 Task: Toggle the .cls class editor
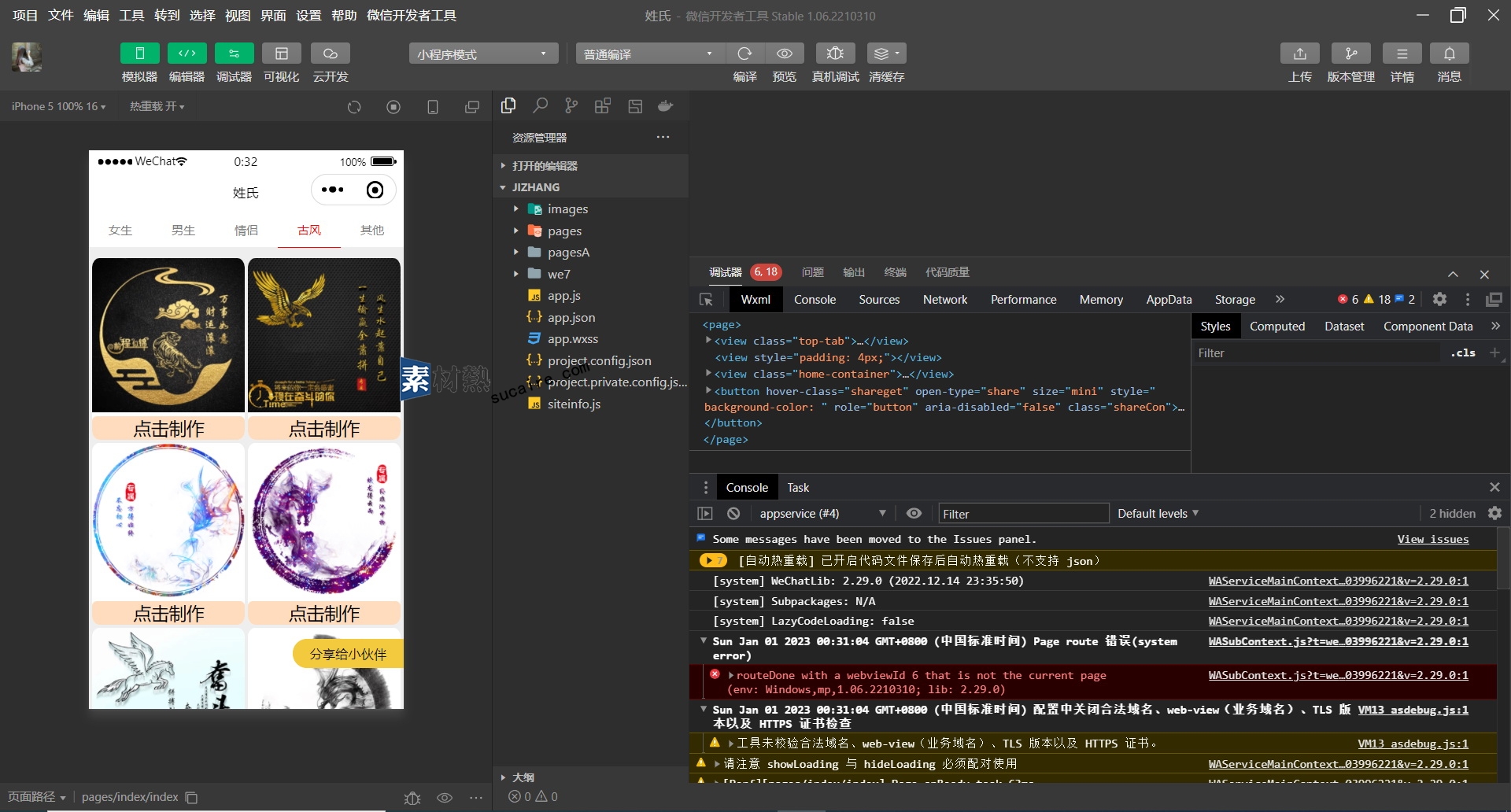pyautogui.click(x=1463, y=353)
